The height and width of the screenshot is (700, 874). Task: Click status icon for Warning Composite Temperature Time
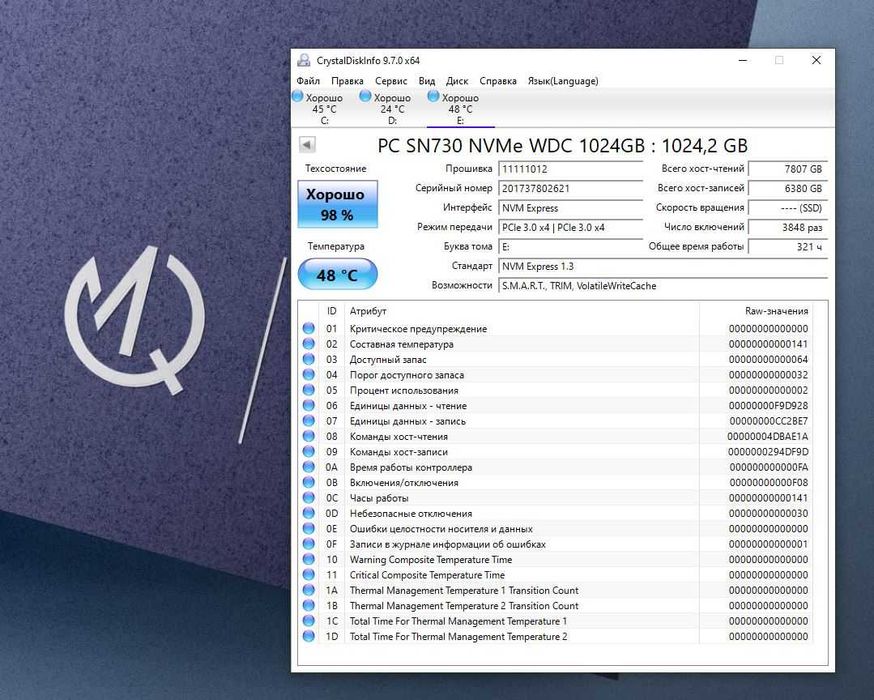[x=308, y=560]
